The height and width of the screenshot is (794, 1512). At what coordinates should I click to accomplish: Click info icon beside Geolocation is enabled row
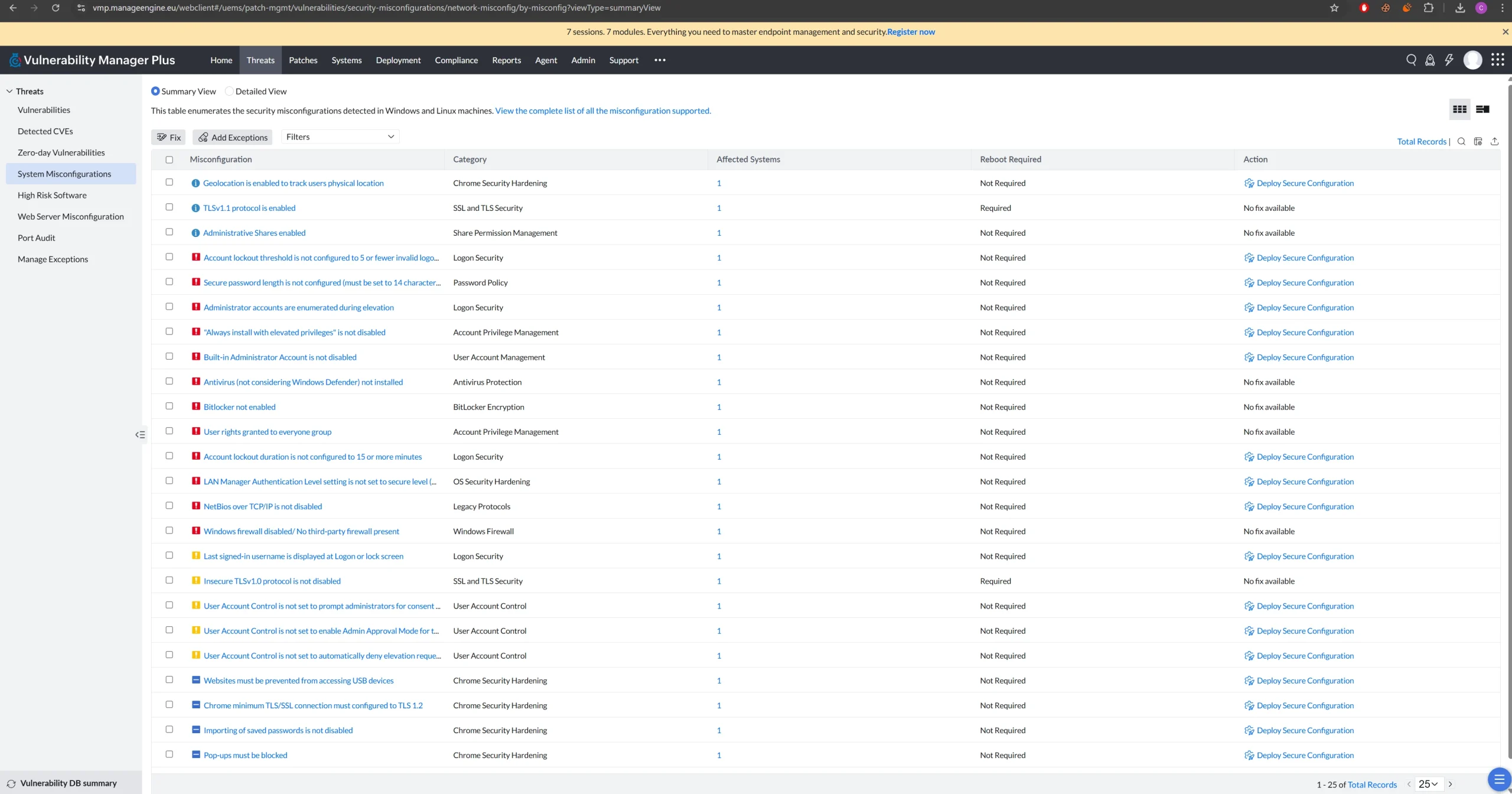pos(195,183)
